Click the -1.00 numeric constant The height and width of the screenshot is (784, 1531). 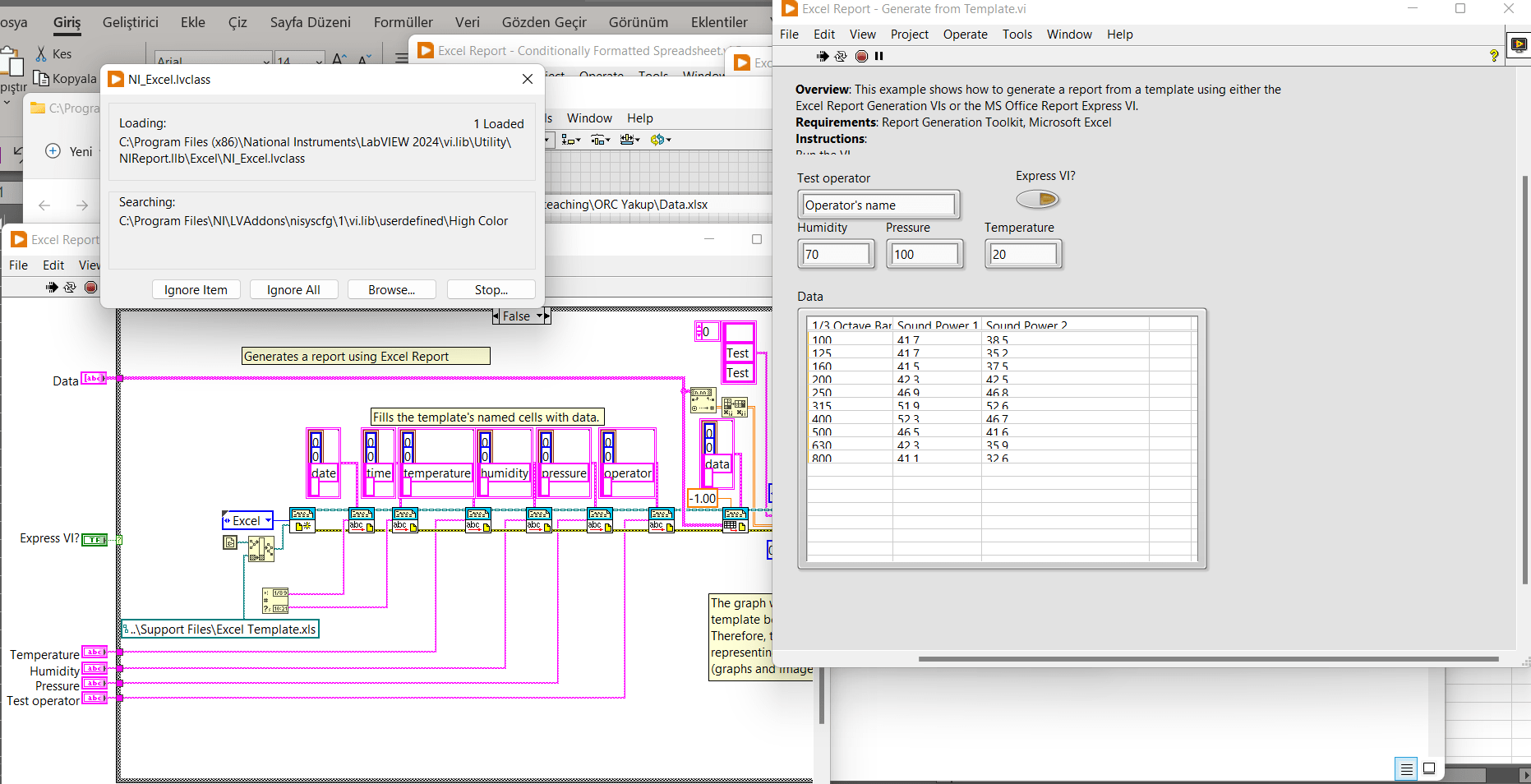[x=703, y=498]
